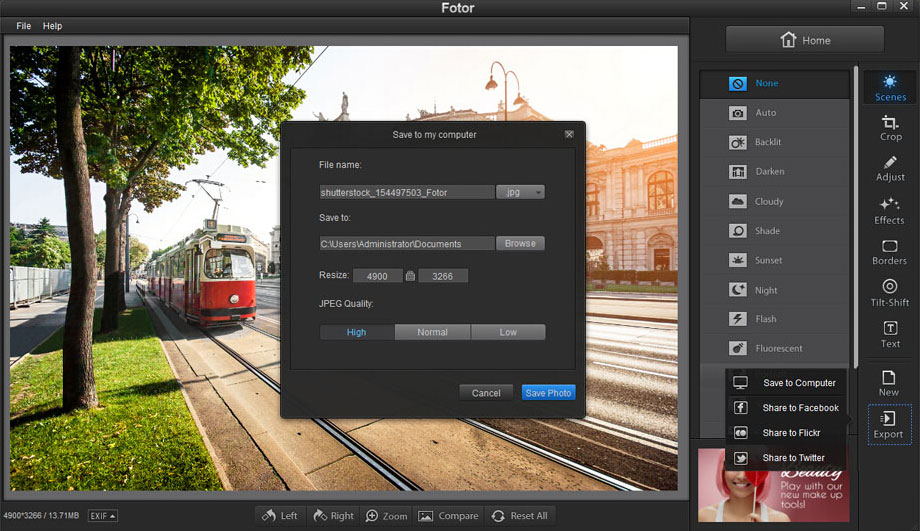Expand the .jpg file format dropdown
Screen dimensions: 920x531
[520, 192]
